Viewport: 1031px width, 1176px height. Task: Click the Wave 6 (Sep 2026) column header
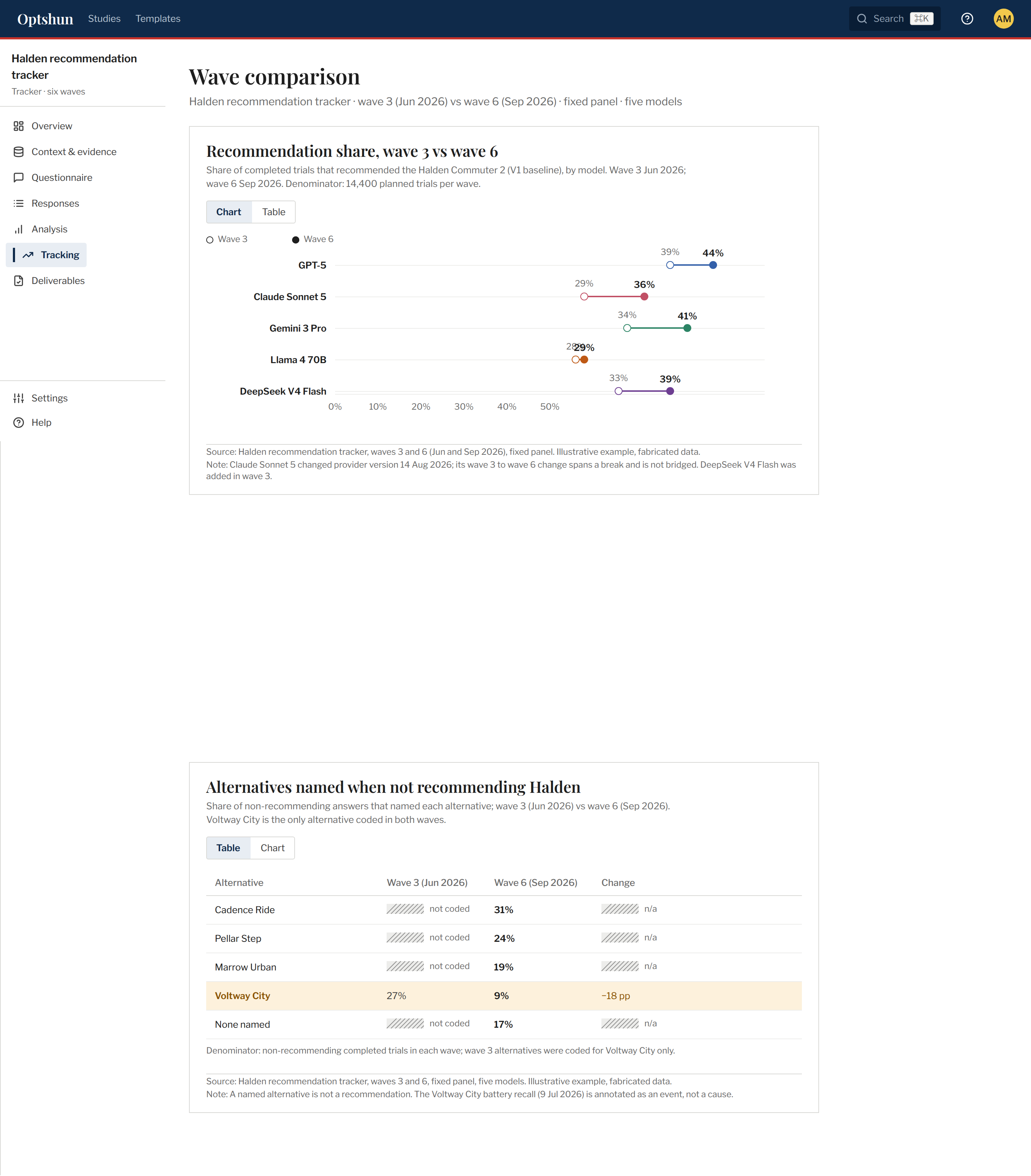[536, 883]
